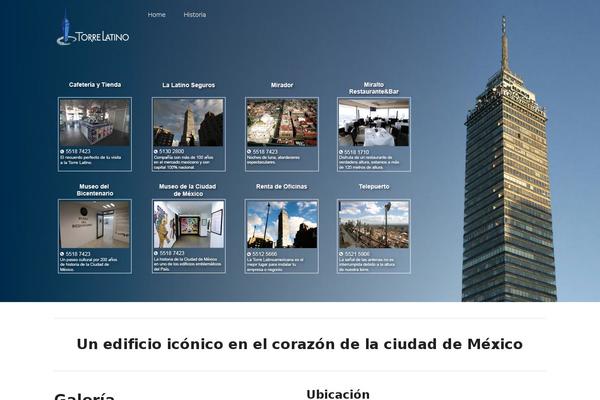The image size is (600, 400).
Task: Click the Cafetería y Tienda heading
Action: point(95,85)
